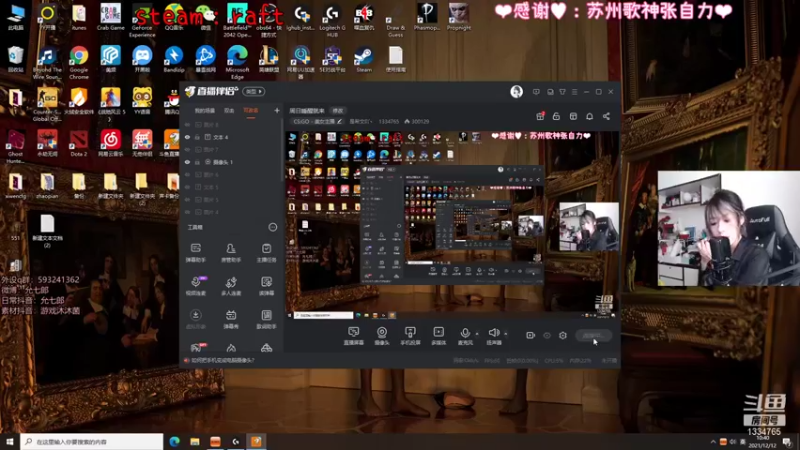This screenshot has height=450, width=800.
Task: Click the record video camera icon
Action: point(531,335)
